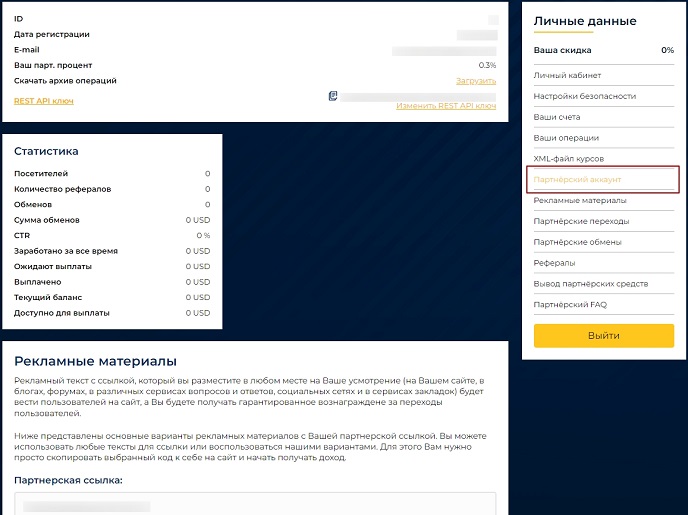688x515 pixels.
Task: Open Партнёрские обмены menu item
Action: [x=577, y=242]
